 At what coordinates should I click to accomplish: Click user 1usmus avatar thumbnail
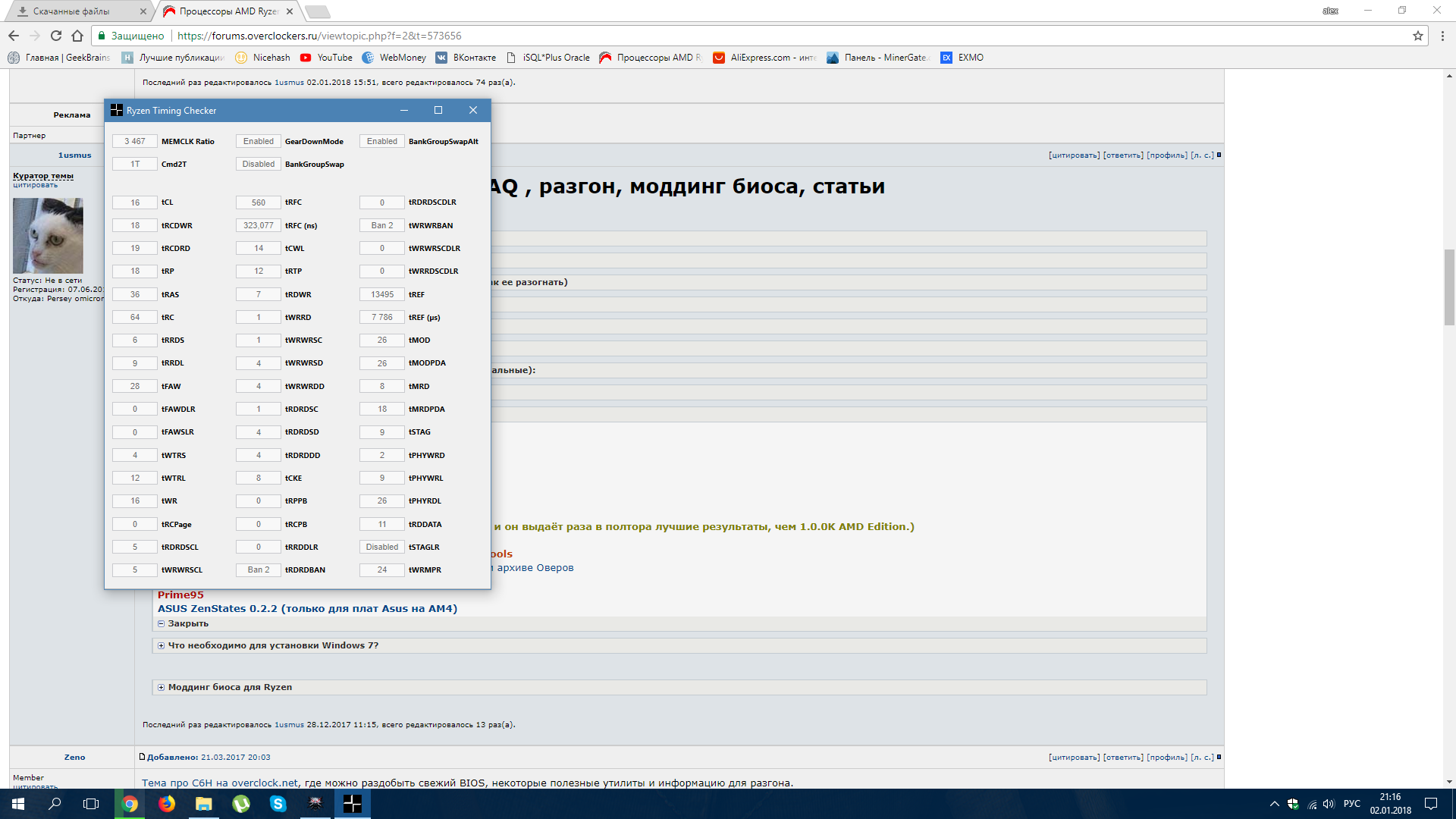click(48, 236)
